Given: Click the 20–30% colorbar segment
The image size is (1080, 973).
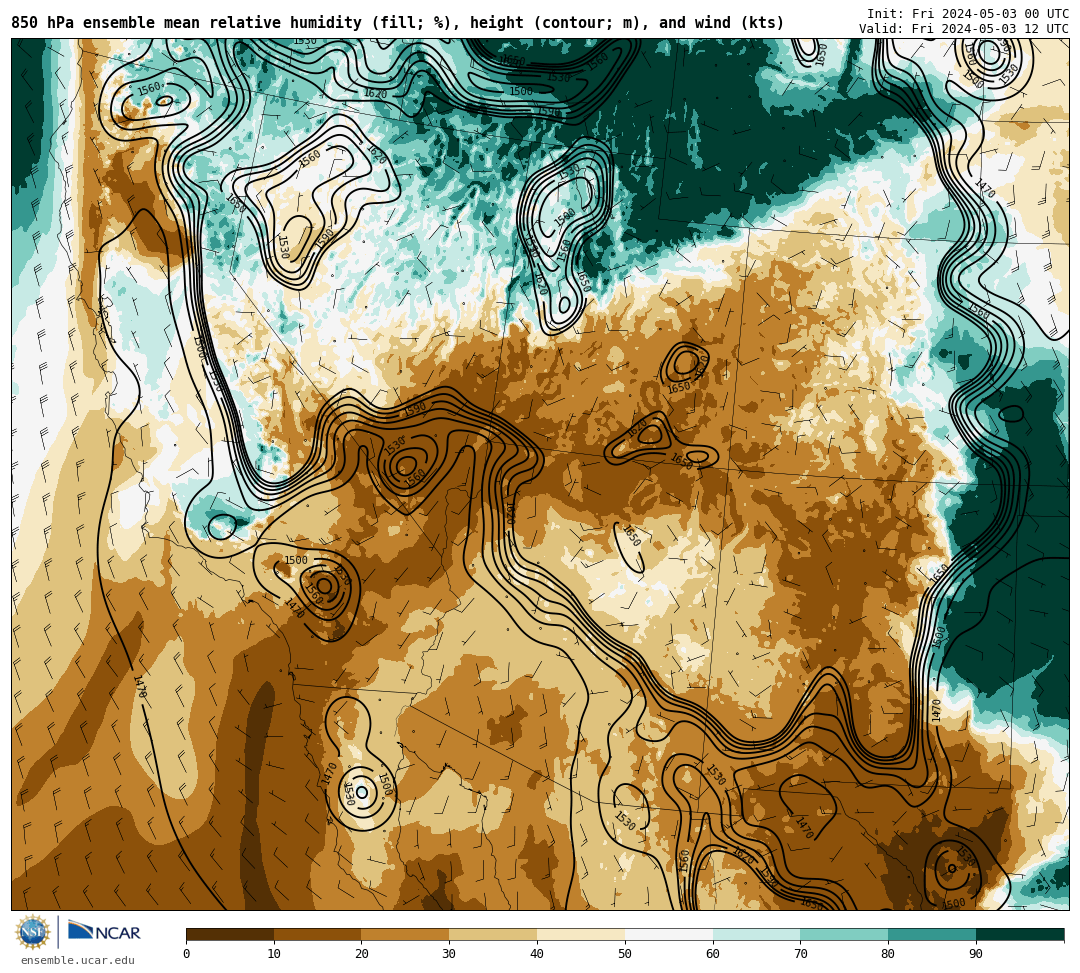Looking at the screenshot, I should pos(405,934).
